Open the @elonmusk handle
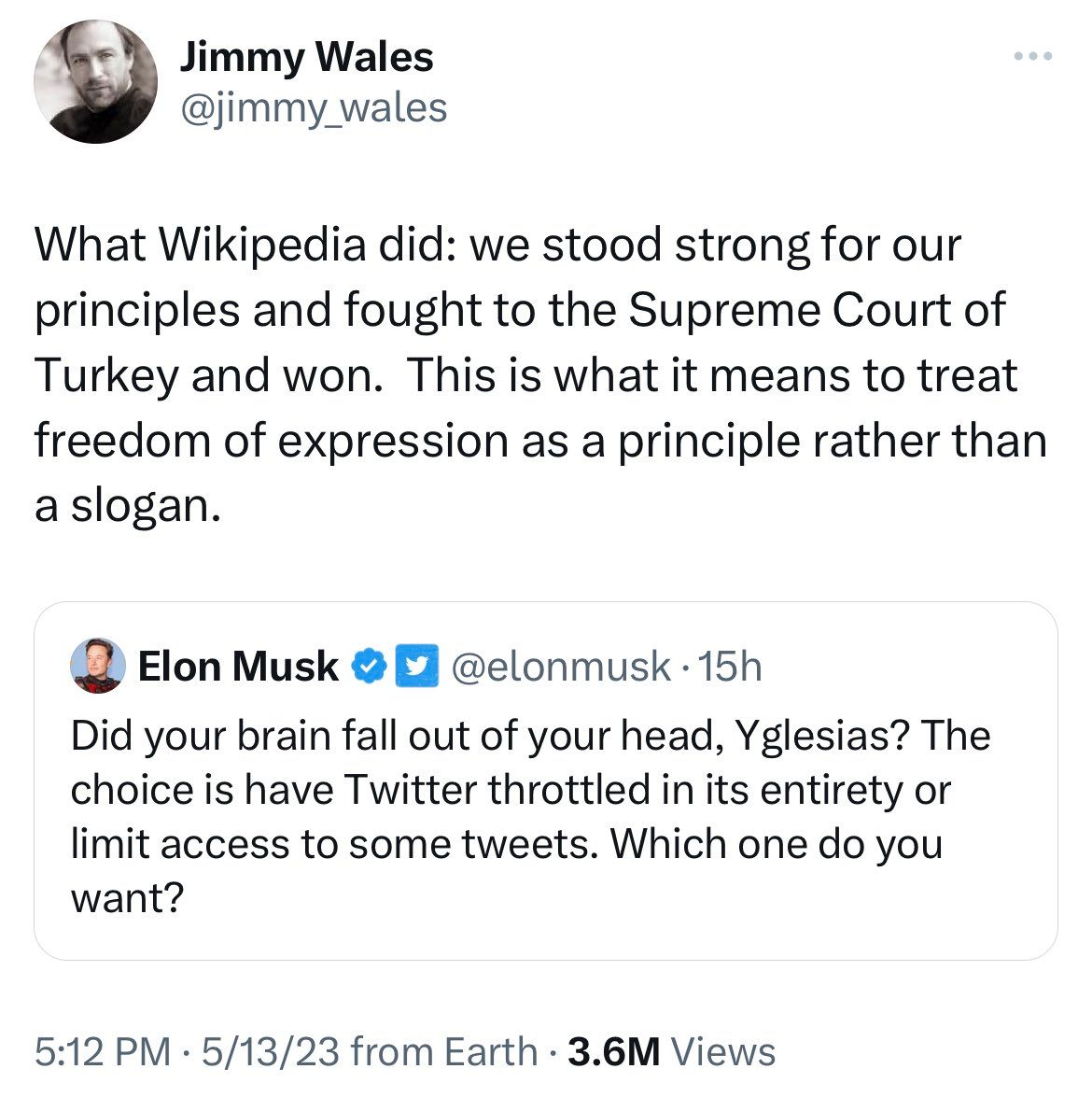 coord(560,666)
